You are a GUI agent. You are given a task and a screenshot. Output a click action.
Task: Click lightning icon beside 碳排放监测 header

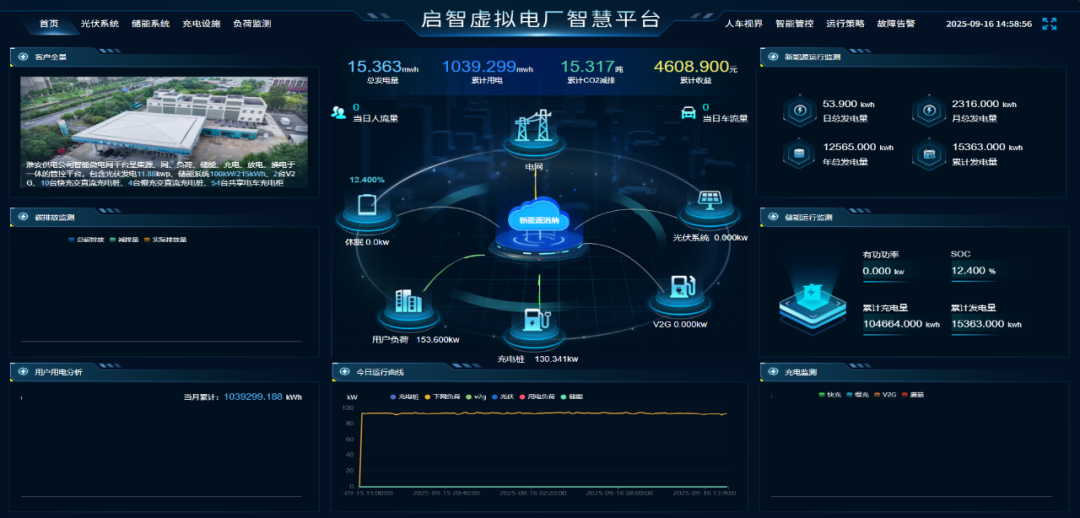[x=23, y=217]
